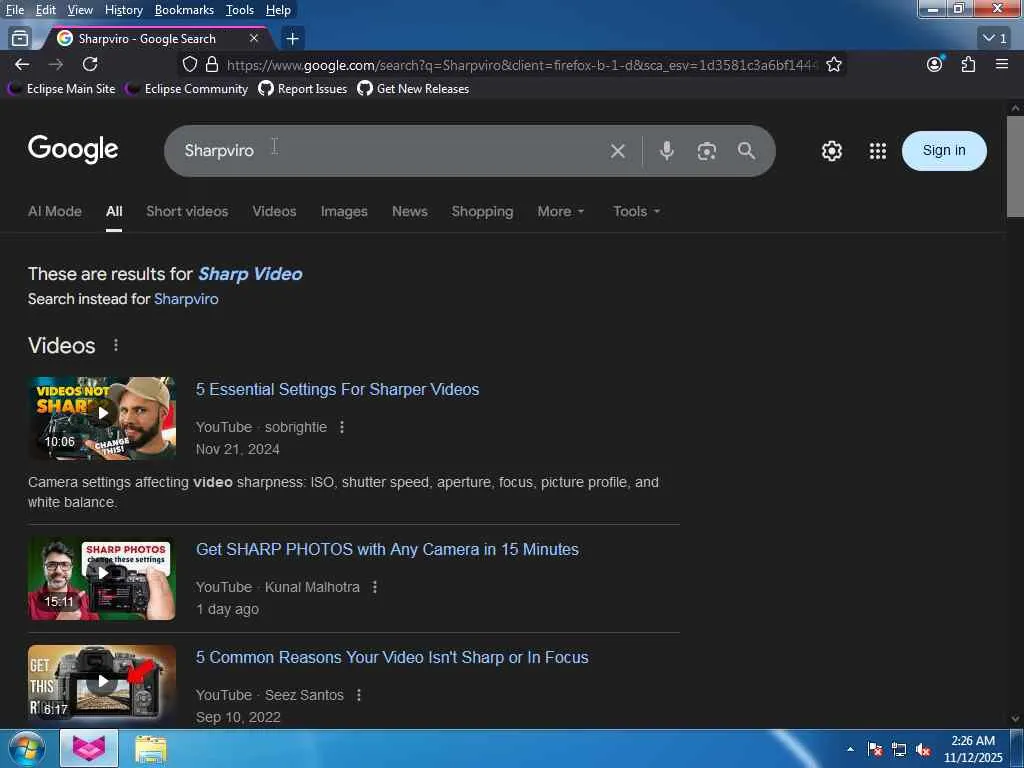Click the page vertical scrollbar thumb
Image resolution: width=1024 pixels, height=768 pixels.
point(1015,166)
